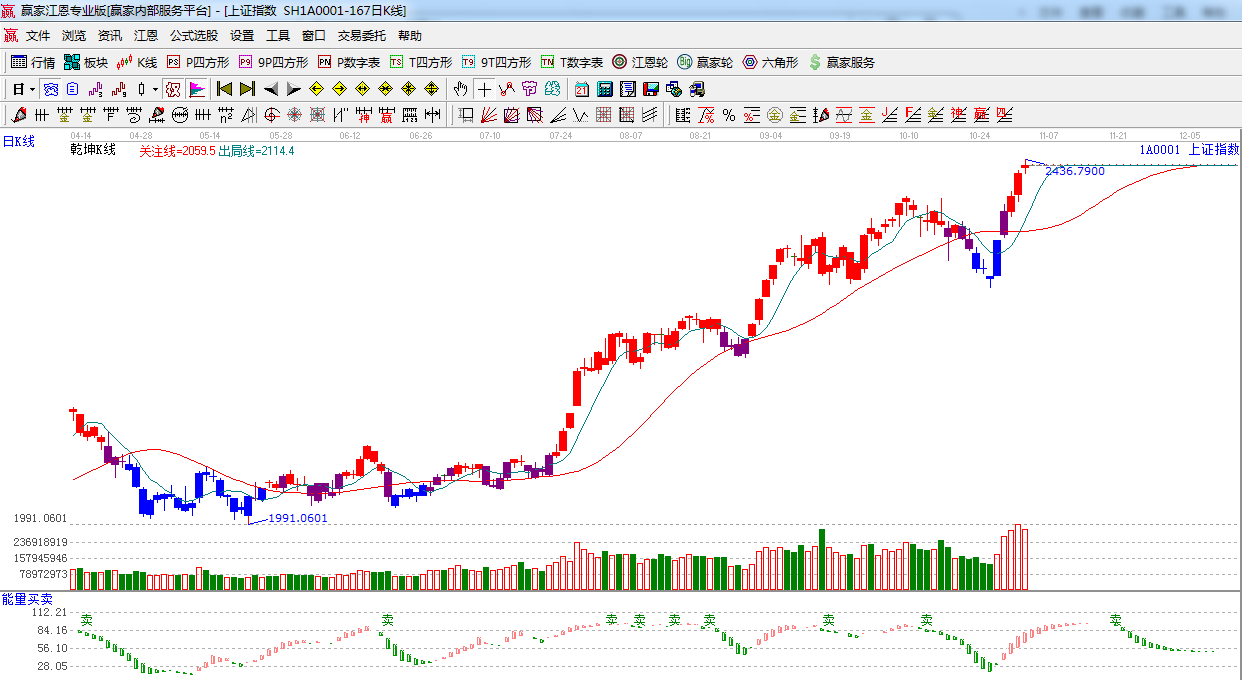Jump to first bar with skip-back arrow
This screenshot has height=680, width=1242.
point(224,89)
